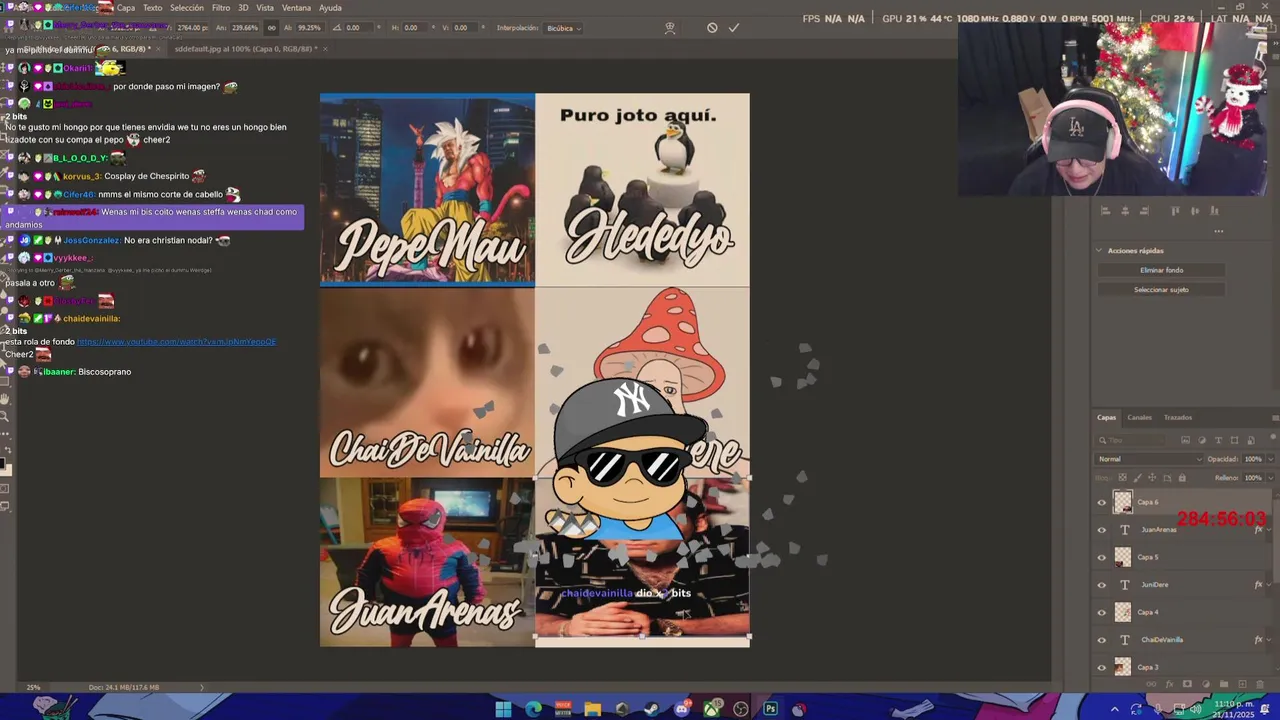The height and width of the screenshot is (720, 1280).
Task: Hide the Capa 3 layer
Action: coord(1102,667)
